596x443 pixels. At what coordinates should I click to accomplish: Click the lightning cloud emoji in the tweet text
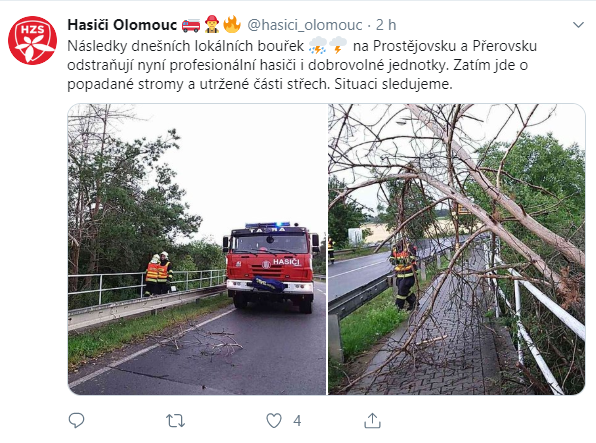[x=338, y=46]
